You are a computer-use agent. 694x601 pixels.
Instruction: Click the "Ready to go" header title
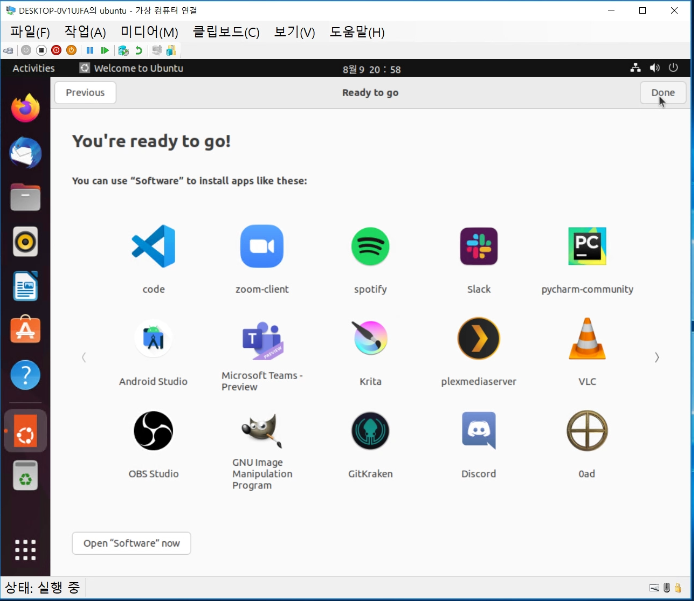(370, 92)
